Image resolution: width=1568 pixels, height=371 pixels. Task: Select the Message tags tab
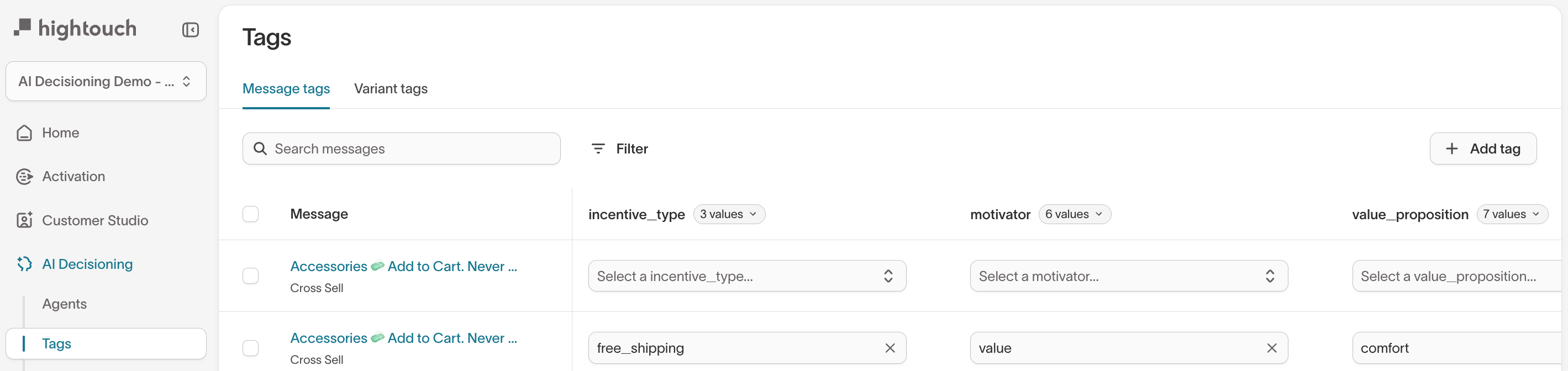coord(286,89)
